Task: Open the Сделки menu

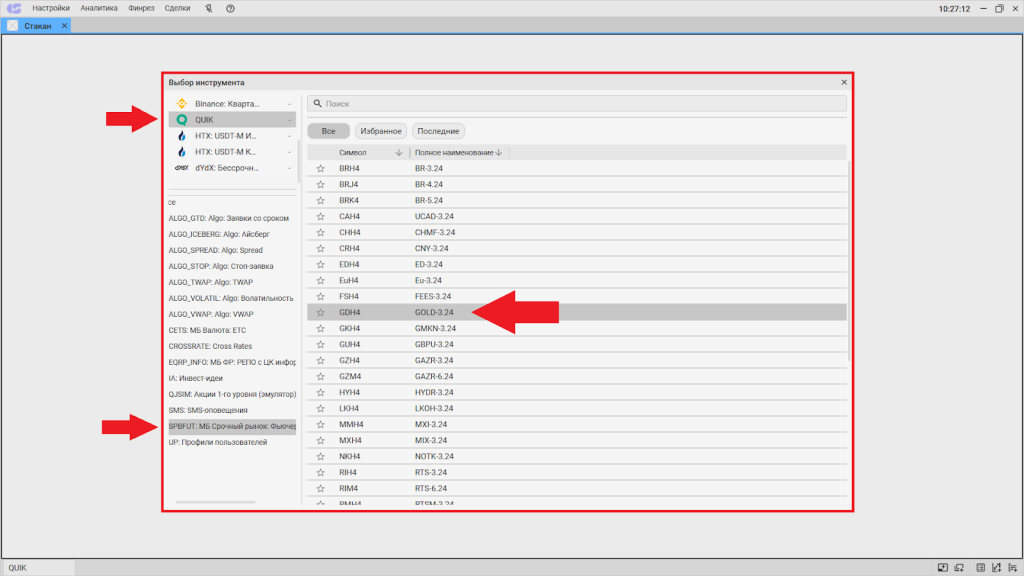Action: (x=178, y=8)
